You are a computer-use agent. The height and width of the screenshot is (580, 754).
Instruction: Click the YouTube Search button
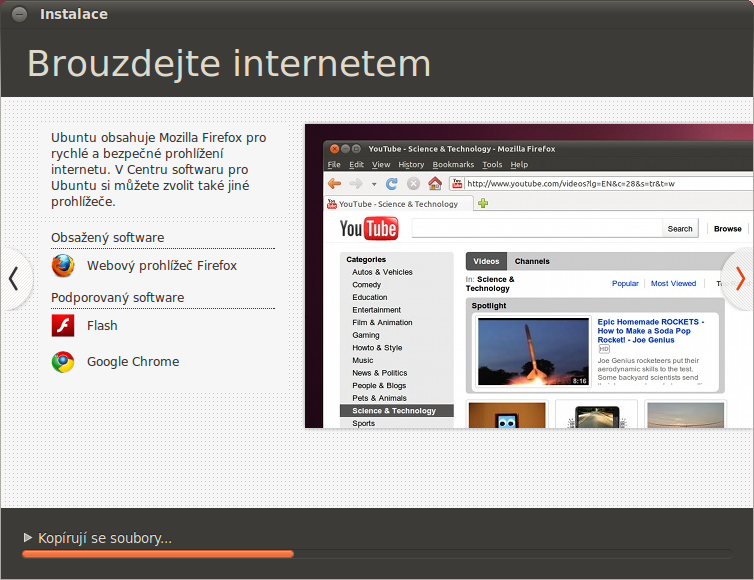[x=679, y=229]
